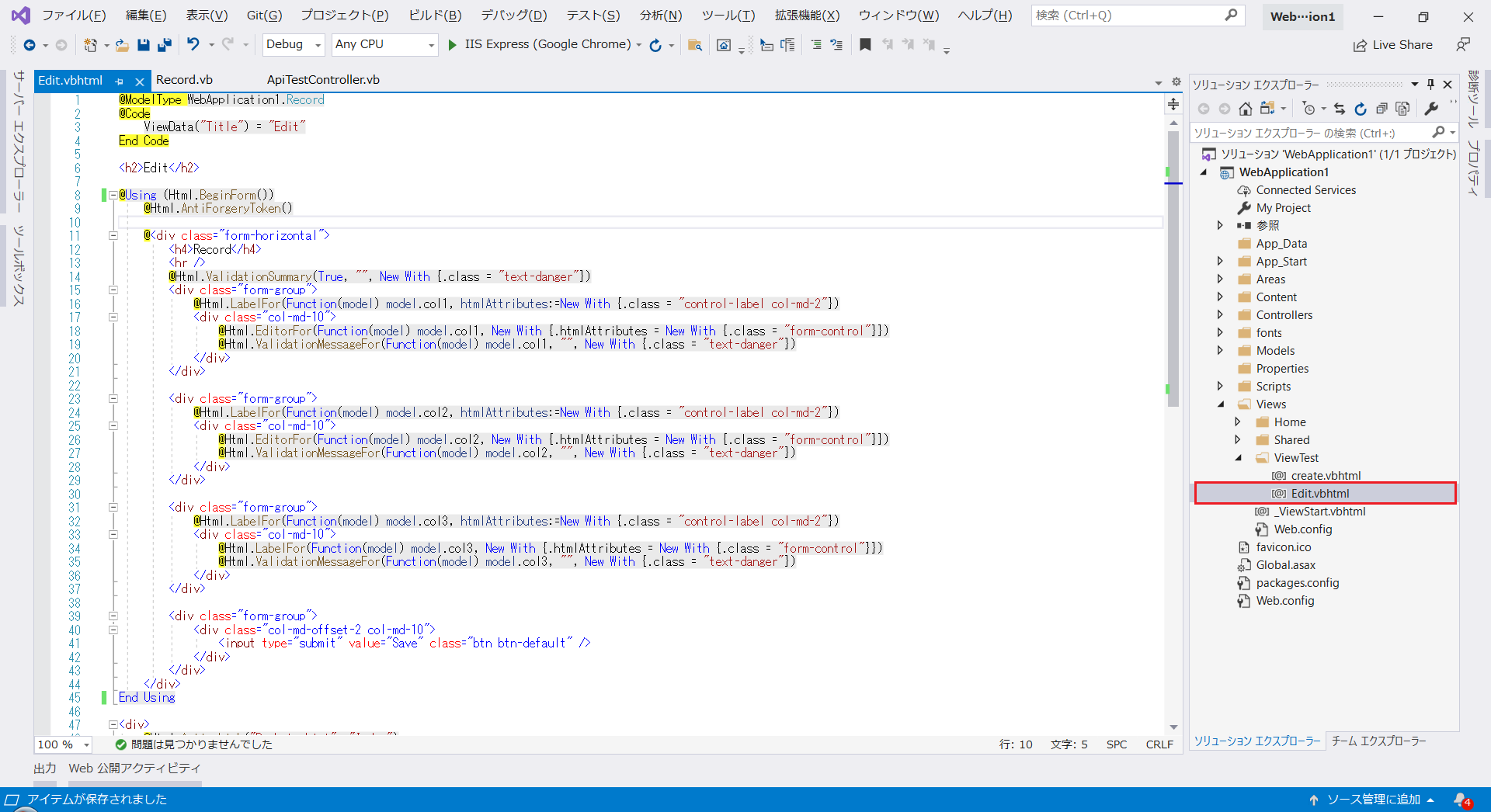Image resolution: width=1491 pixels, height=812 pixels.
Task: Click inside the 検索 (Ctrl+Q) search box
Action: (x=1126, y=15)
